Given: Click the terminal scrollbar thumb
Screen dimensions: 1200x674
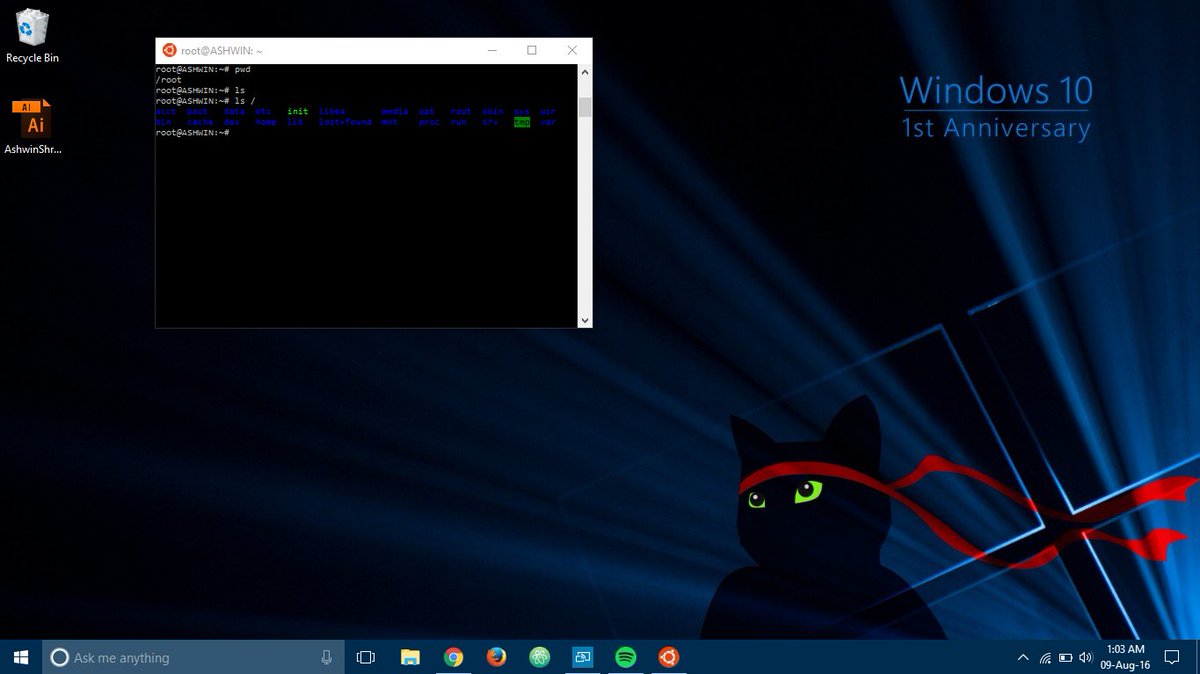Looking at the screenshot, I should [x=585, y=107].
